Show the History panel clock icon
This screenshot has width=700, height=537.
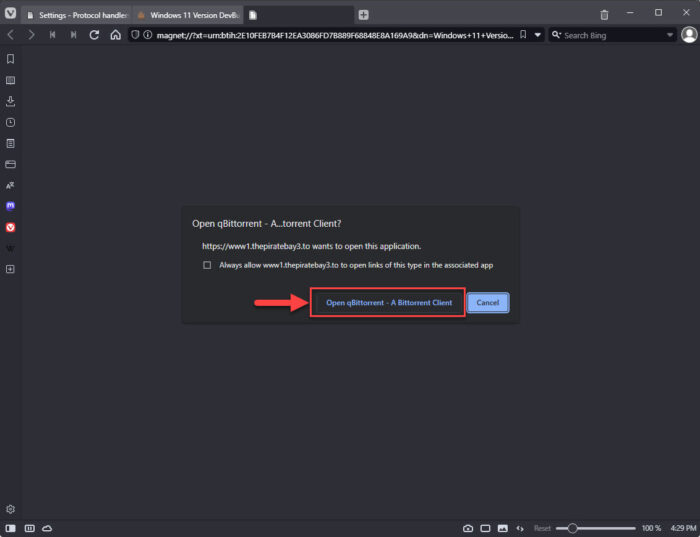10,122
